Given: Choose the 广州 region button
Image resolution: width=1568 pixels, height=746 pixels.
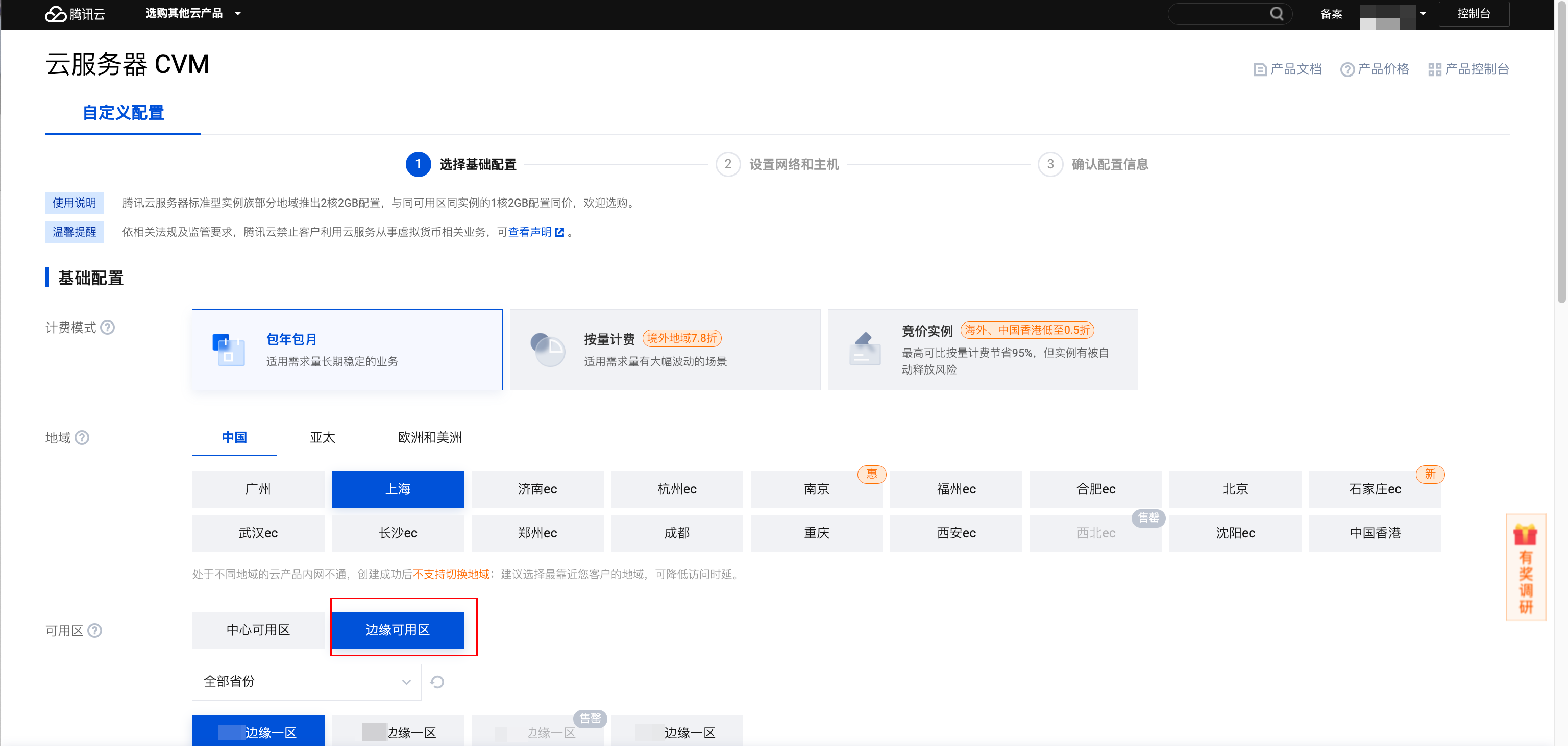Looking at the screenshot, I should [258, 489].
